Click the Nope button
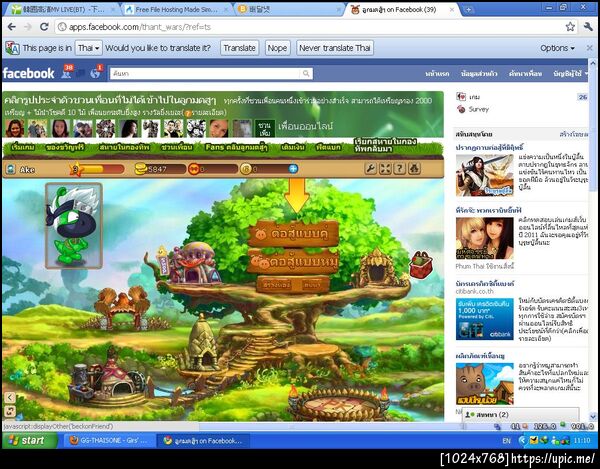Image resolution: width=600 pixels, height=469 pixels. pos(277,48)
